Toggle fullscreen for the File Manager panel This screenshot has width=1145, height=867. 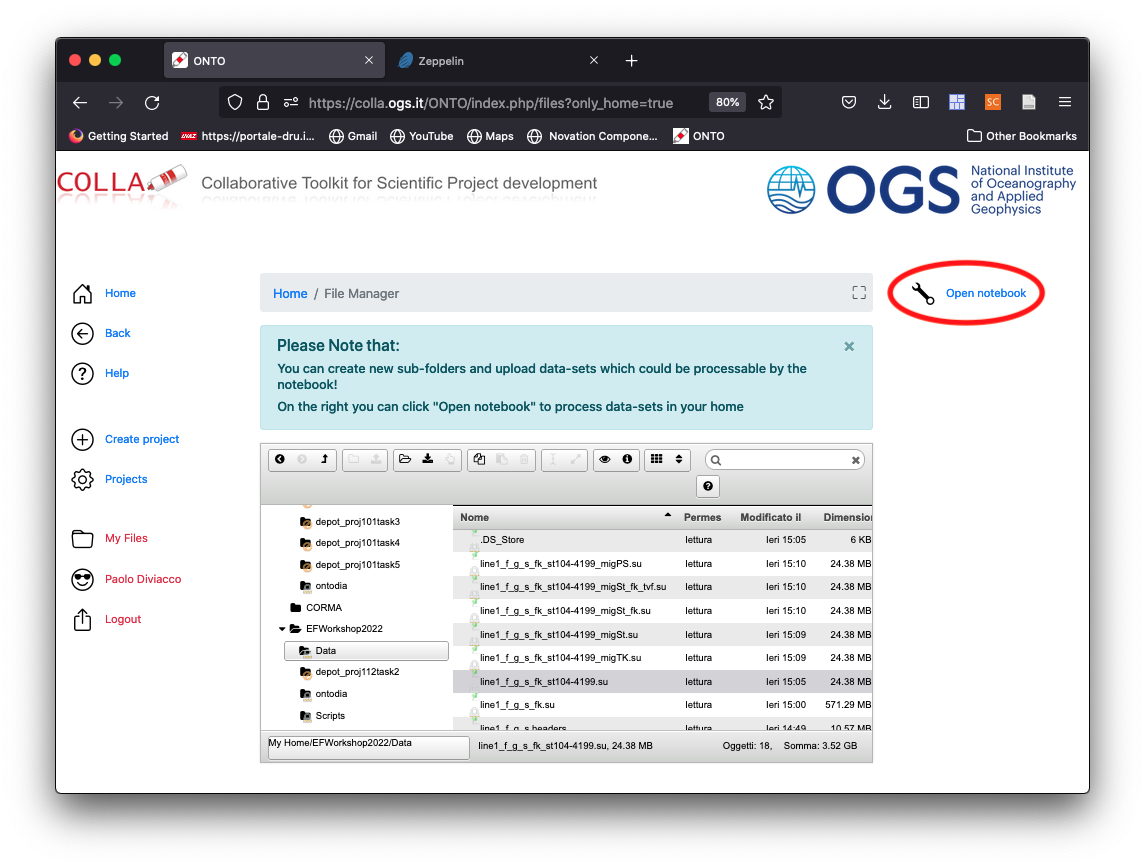click(858, 293)
